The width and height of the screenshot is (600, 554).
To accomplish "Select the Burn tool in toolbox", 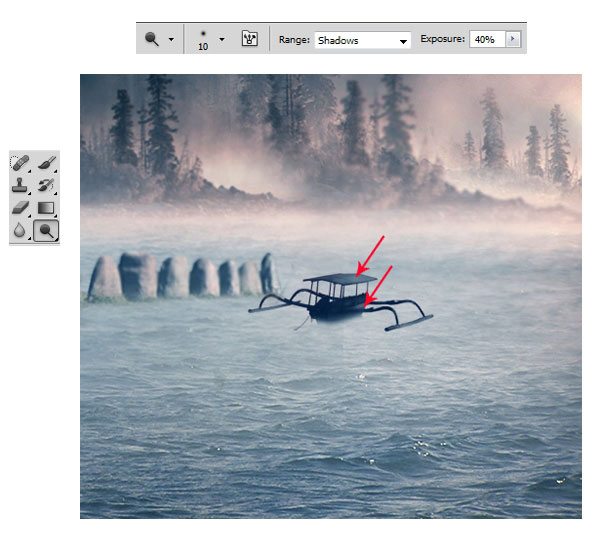I will (x=46, y=231).
